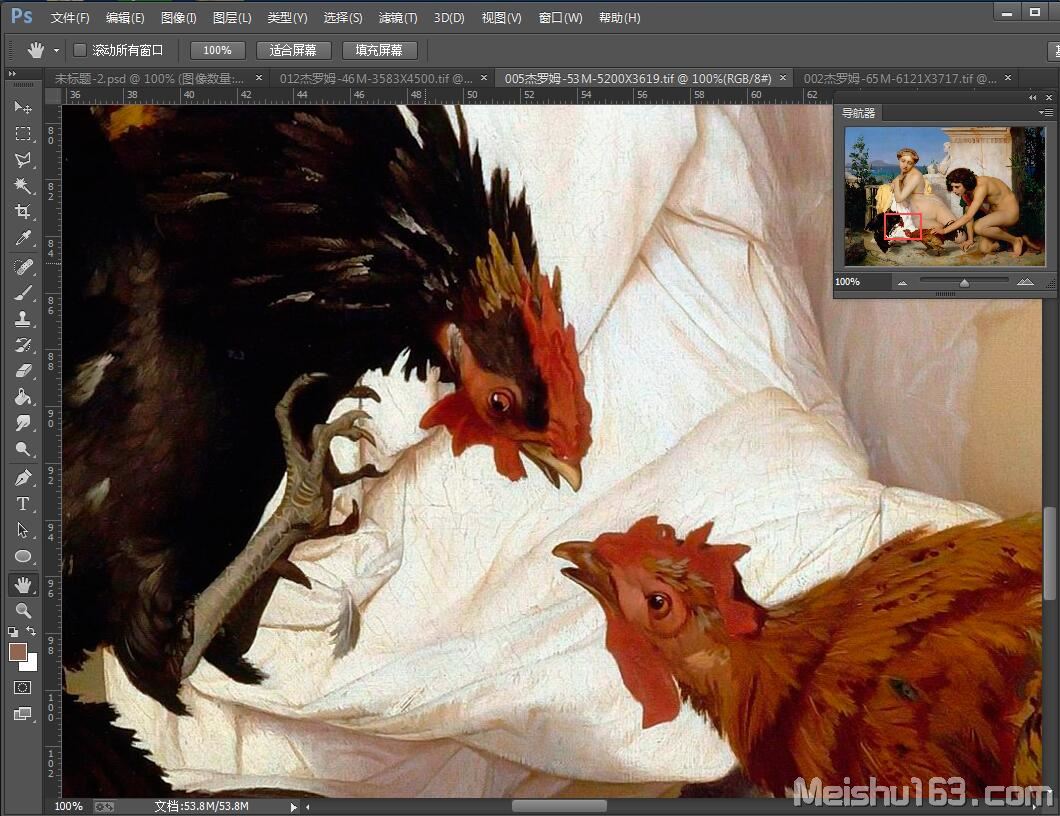Select the Paint Bucket tool

[22, 397]
